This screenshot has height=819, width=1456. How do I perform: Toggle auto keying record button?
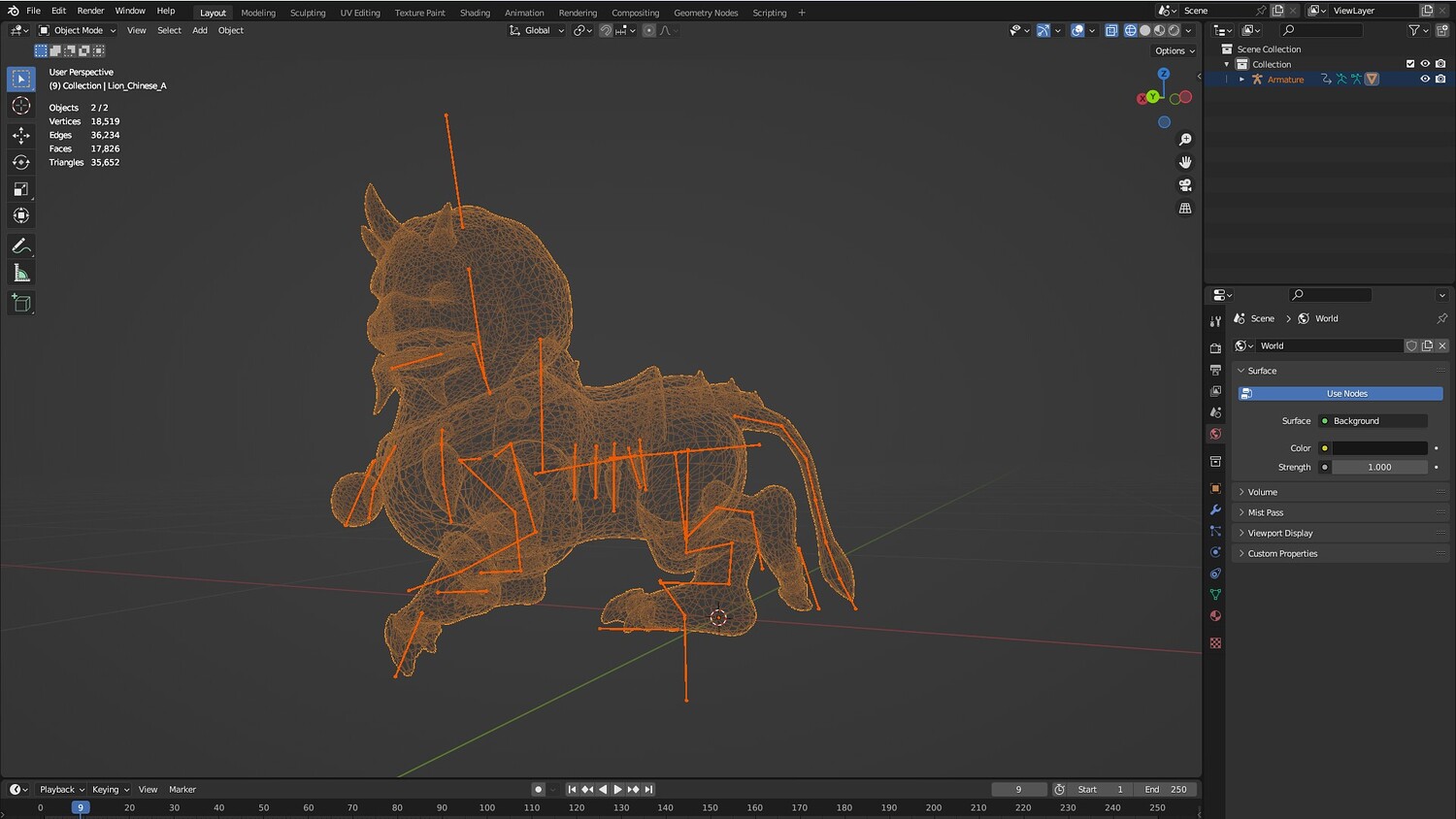point(538,790)
